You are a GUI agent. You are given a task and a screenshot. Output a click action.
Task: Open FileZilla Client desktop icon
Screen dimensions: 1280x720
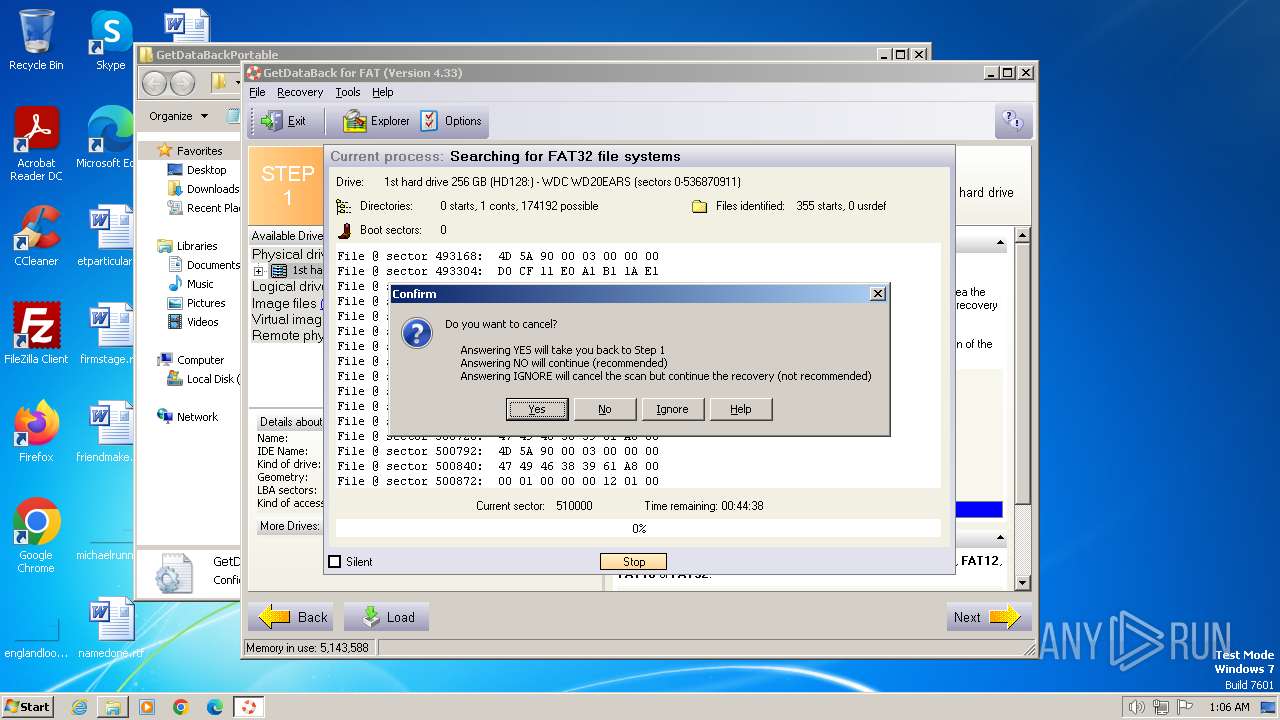tap(36, 334)
